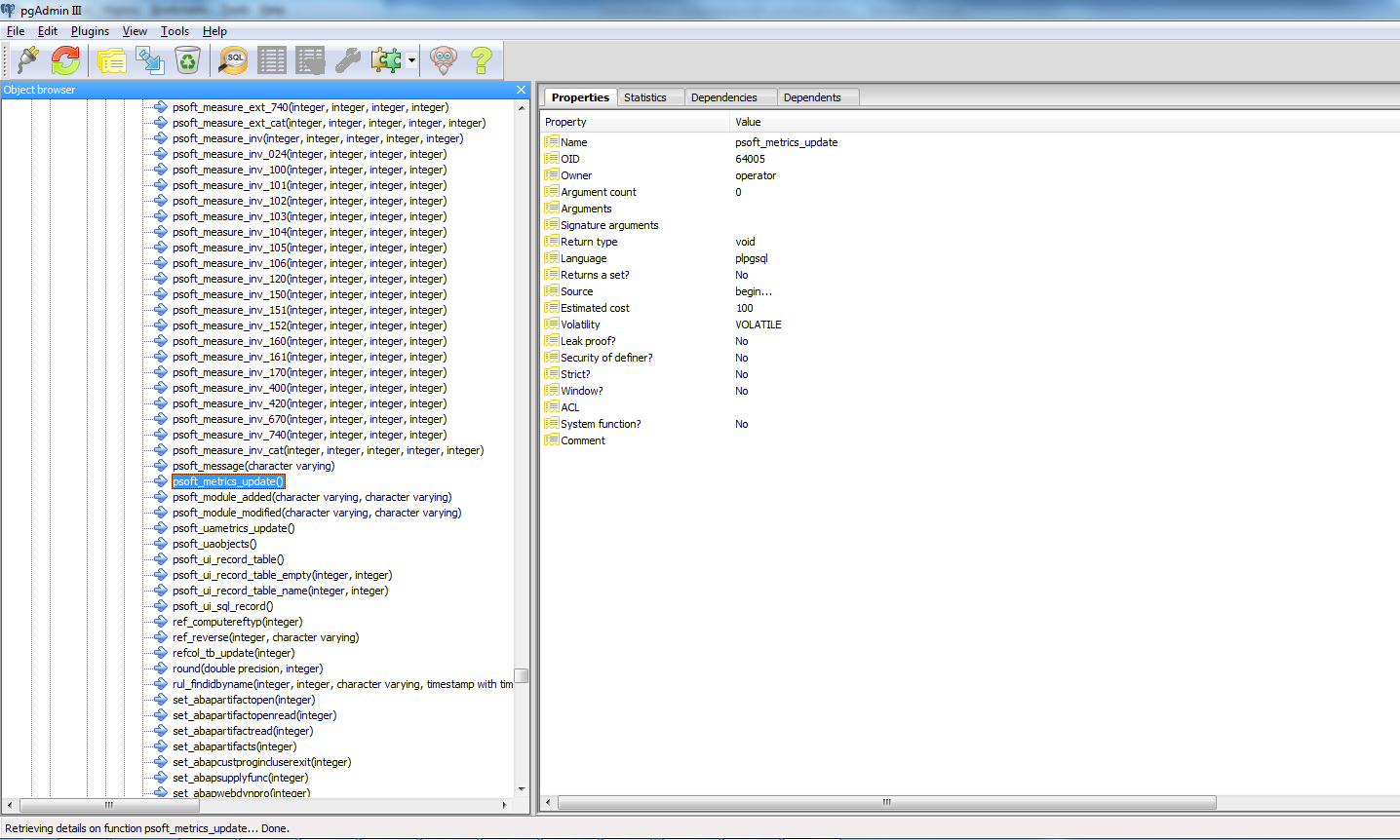Select psoft_uametrics_update() in the tree

(233, 528)
